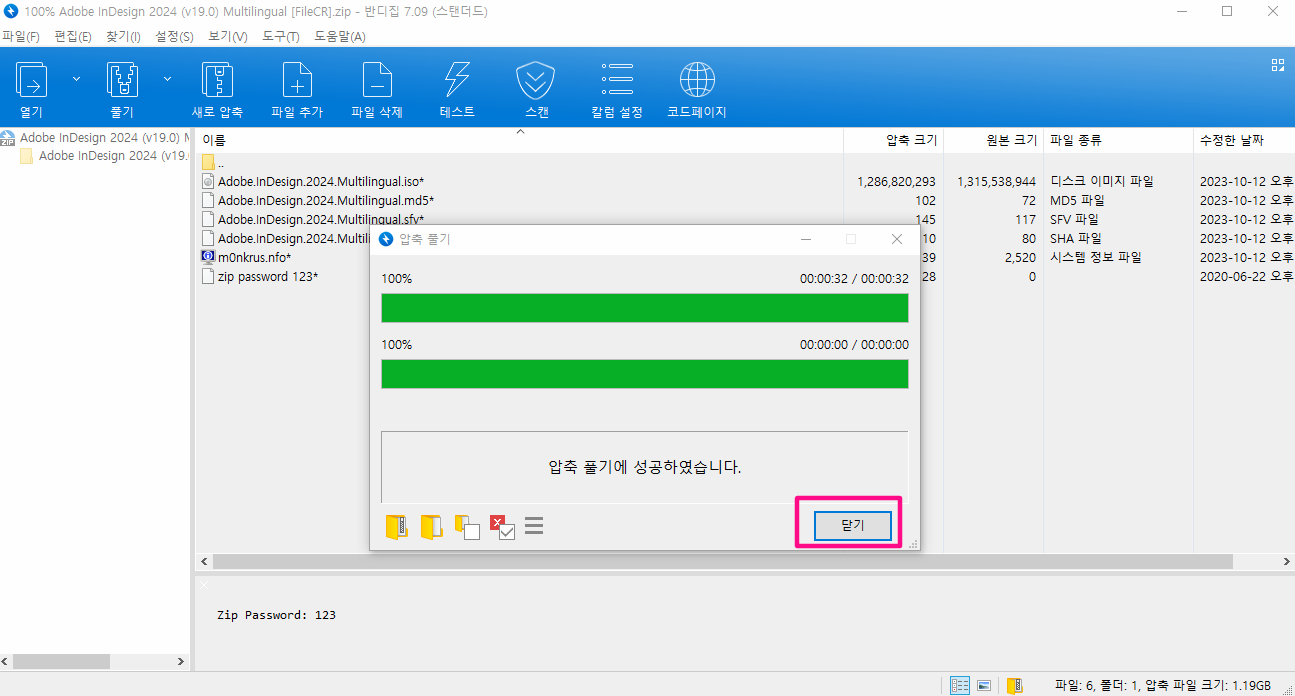Click the zip archive icon in tree root
The width and height of the screenshot is (1295, 696).
8,138
